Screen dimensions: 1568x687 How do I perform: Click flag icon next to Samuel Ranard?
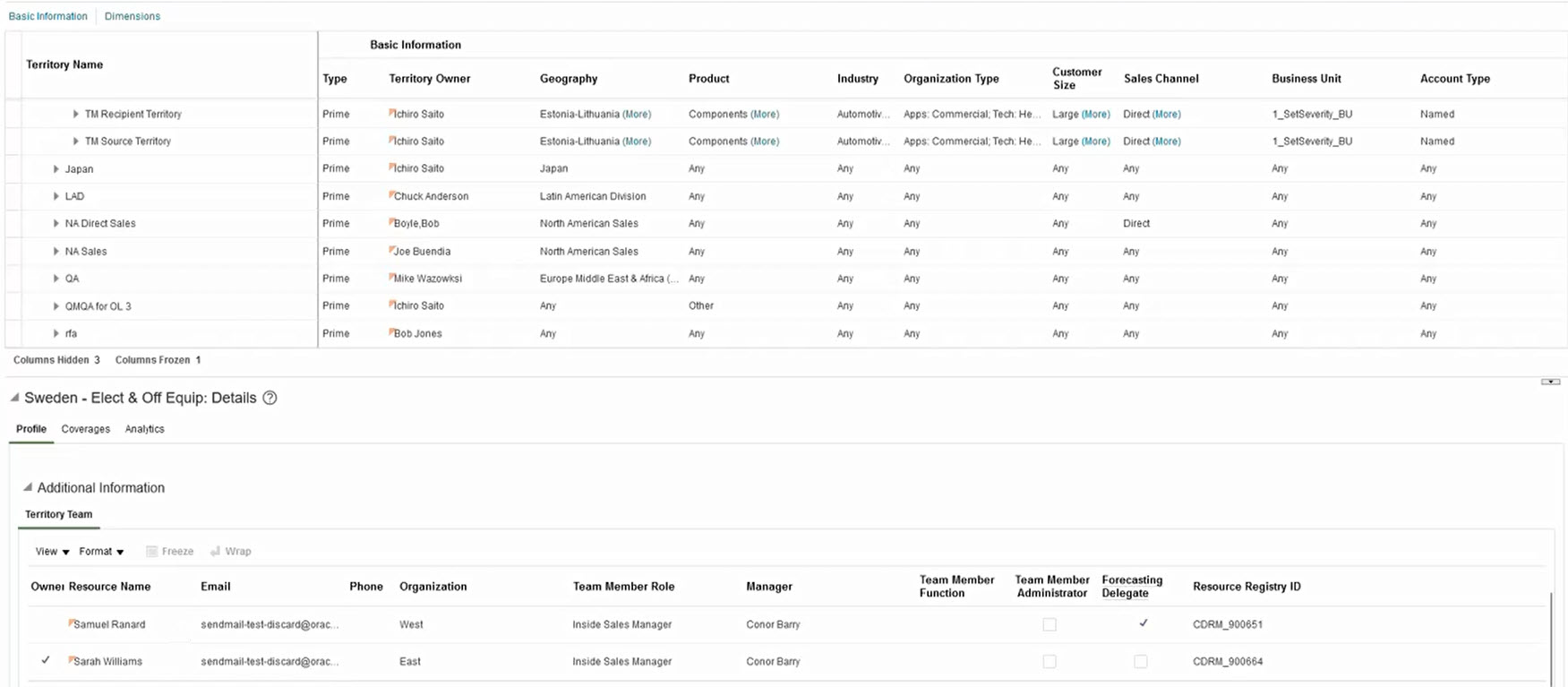[x=71, y=623]
